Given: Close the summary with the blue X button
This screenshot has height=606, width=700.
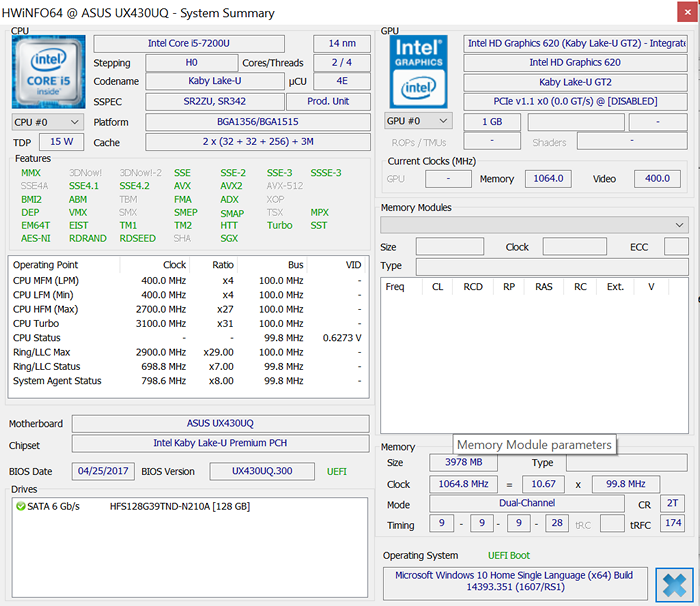Looking at the screenshot, I should coord(674,585).
